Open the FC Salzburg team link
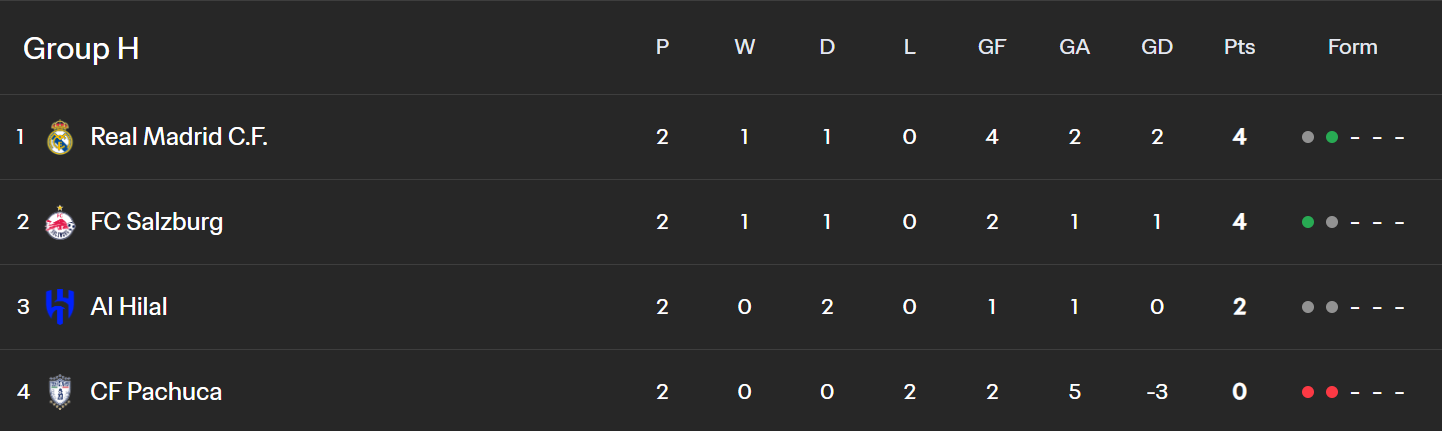The width and height of the screenshot is (1442, 431). point(157,222)
